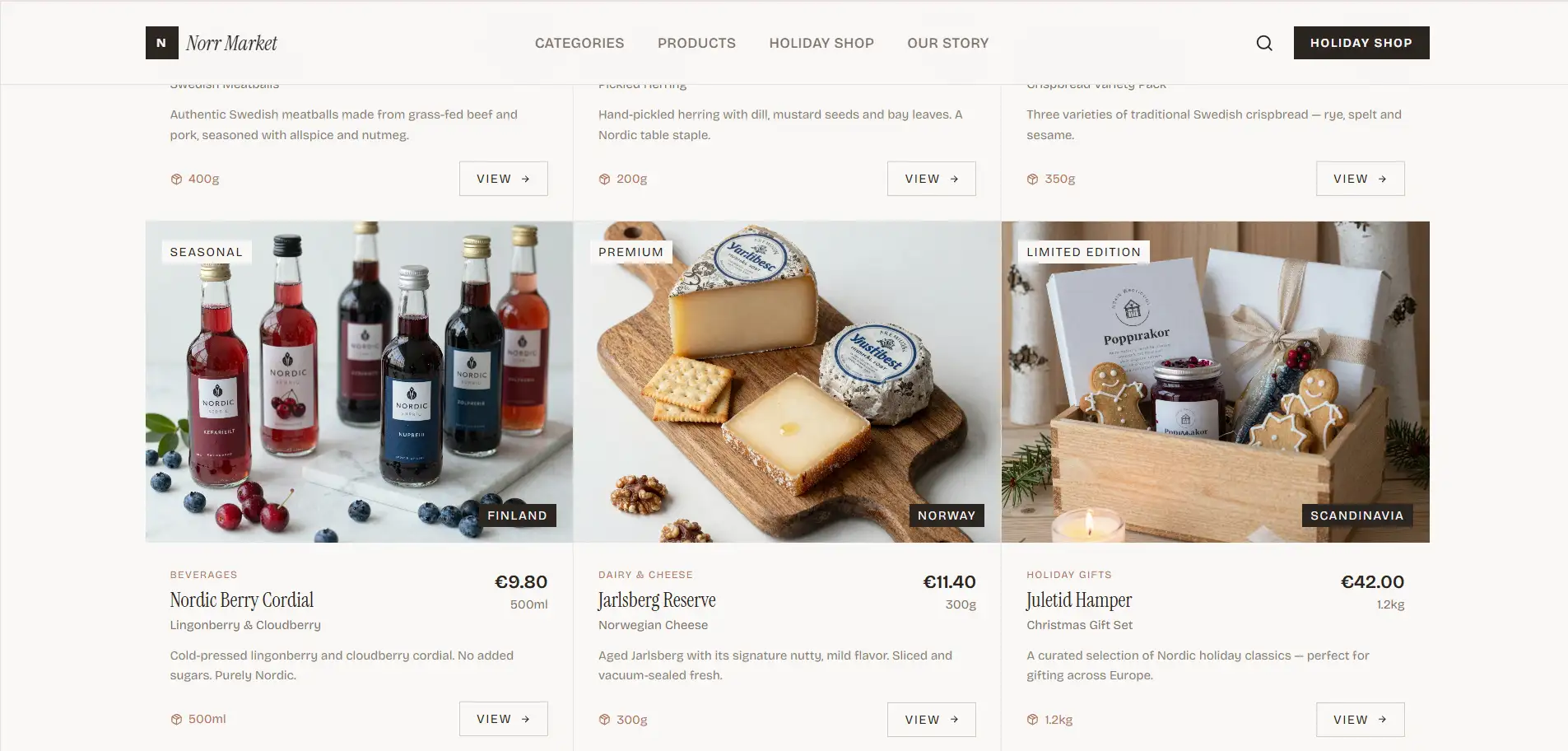Viewport: 1568px width, 751px height.
Task: Click the Norr Market N logo
Action: (162, 43)
